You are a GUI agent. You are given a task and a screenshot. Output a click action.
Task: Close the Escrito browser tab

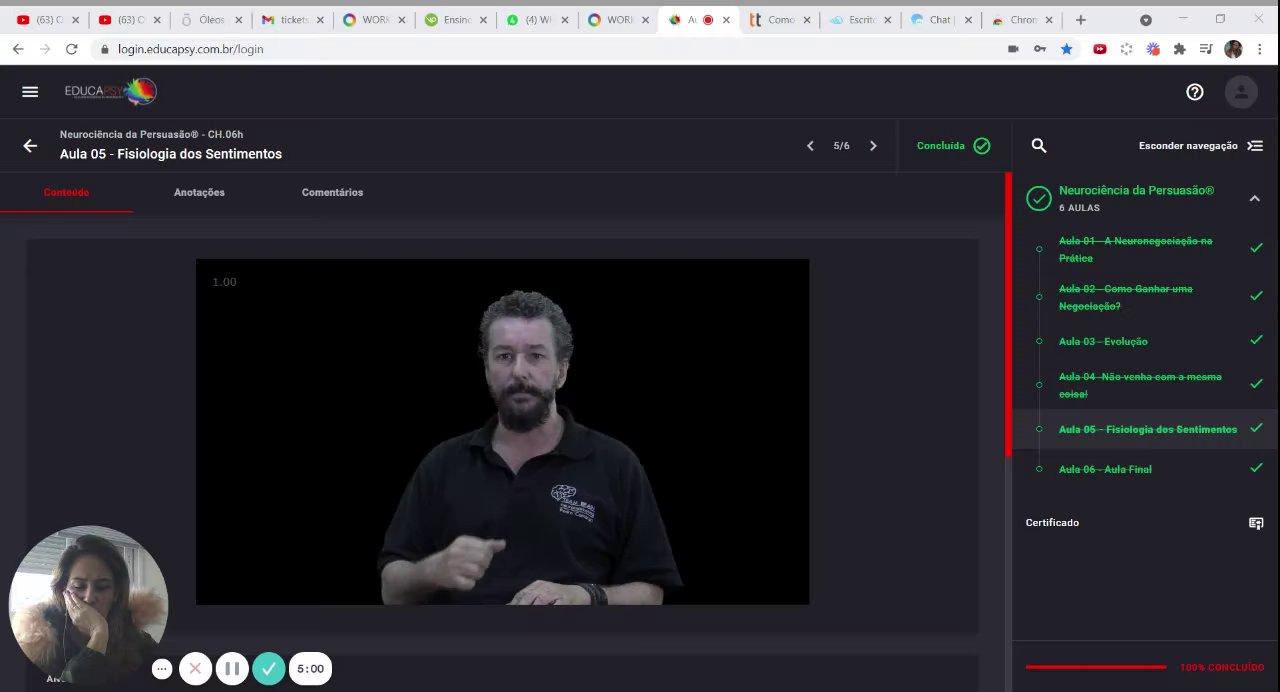coord(889,20)
